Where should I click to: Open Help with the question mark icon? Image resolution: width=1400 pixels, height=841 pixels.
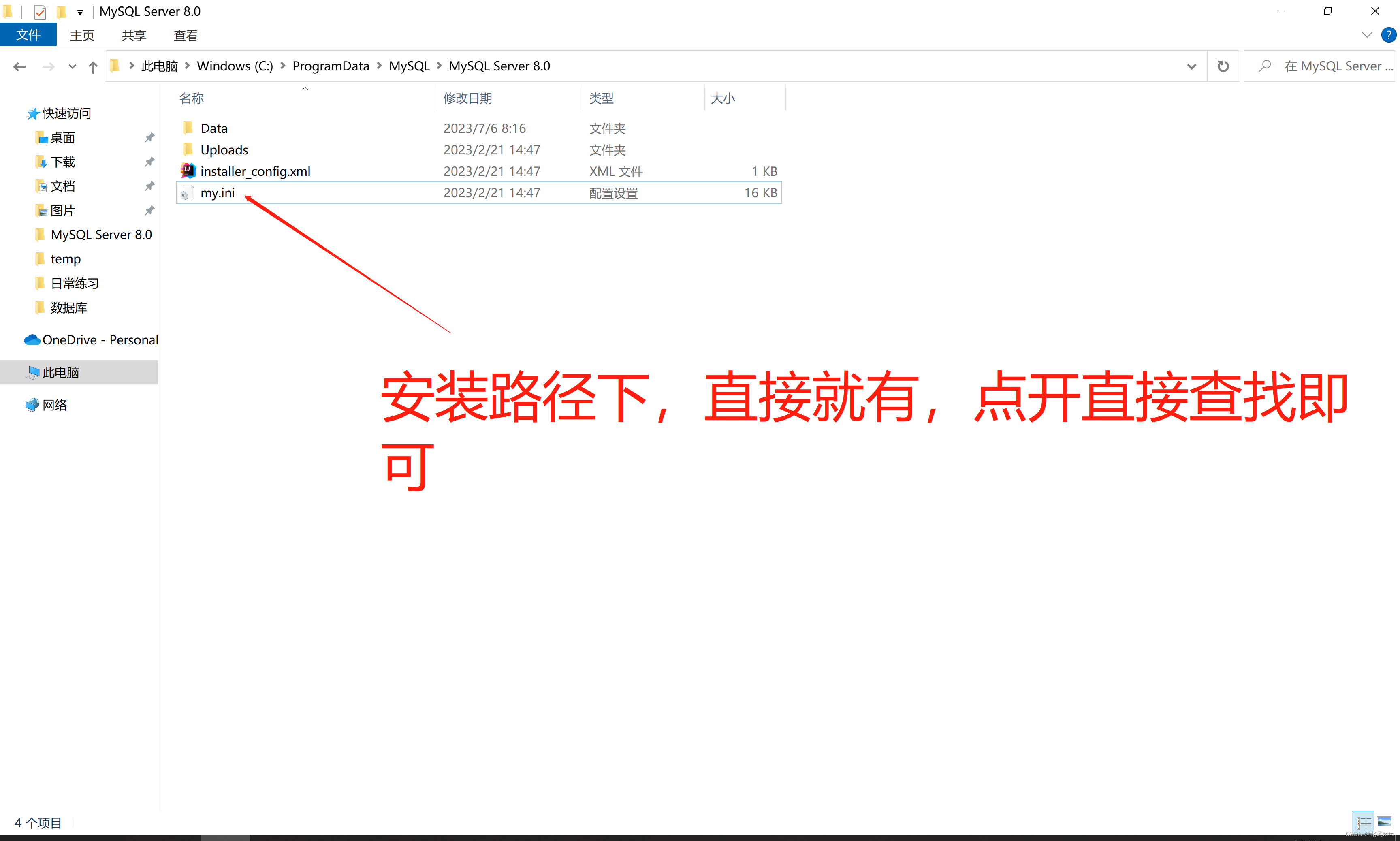[x=1389, y=35]
